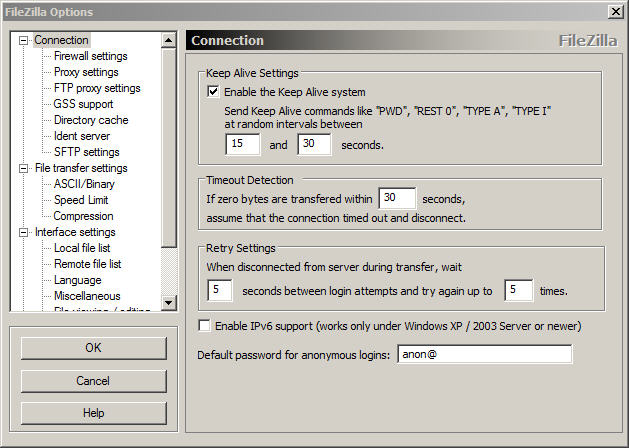Open ASCII/Binary settings
The image size is (629, 448).
[84, 184]
